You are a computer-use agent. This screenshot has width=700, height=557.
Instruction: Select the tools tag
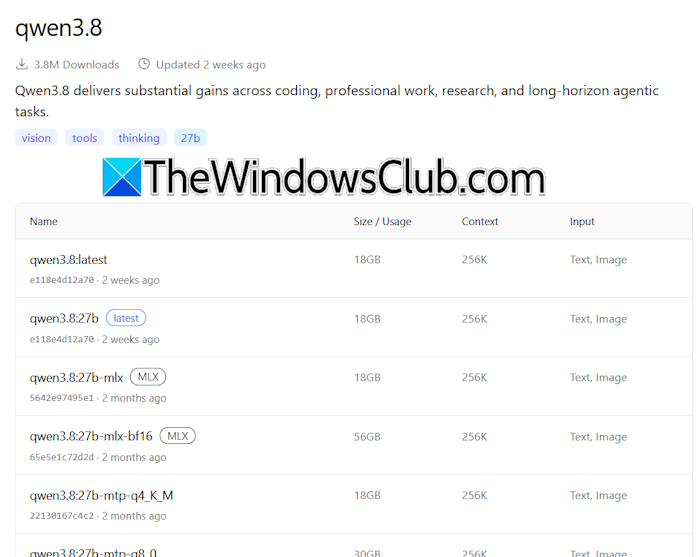[x=85, y=138]
